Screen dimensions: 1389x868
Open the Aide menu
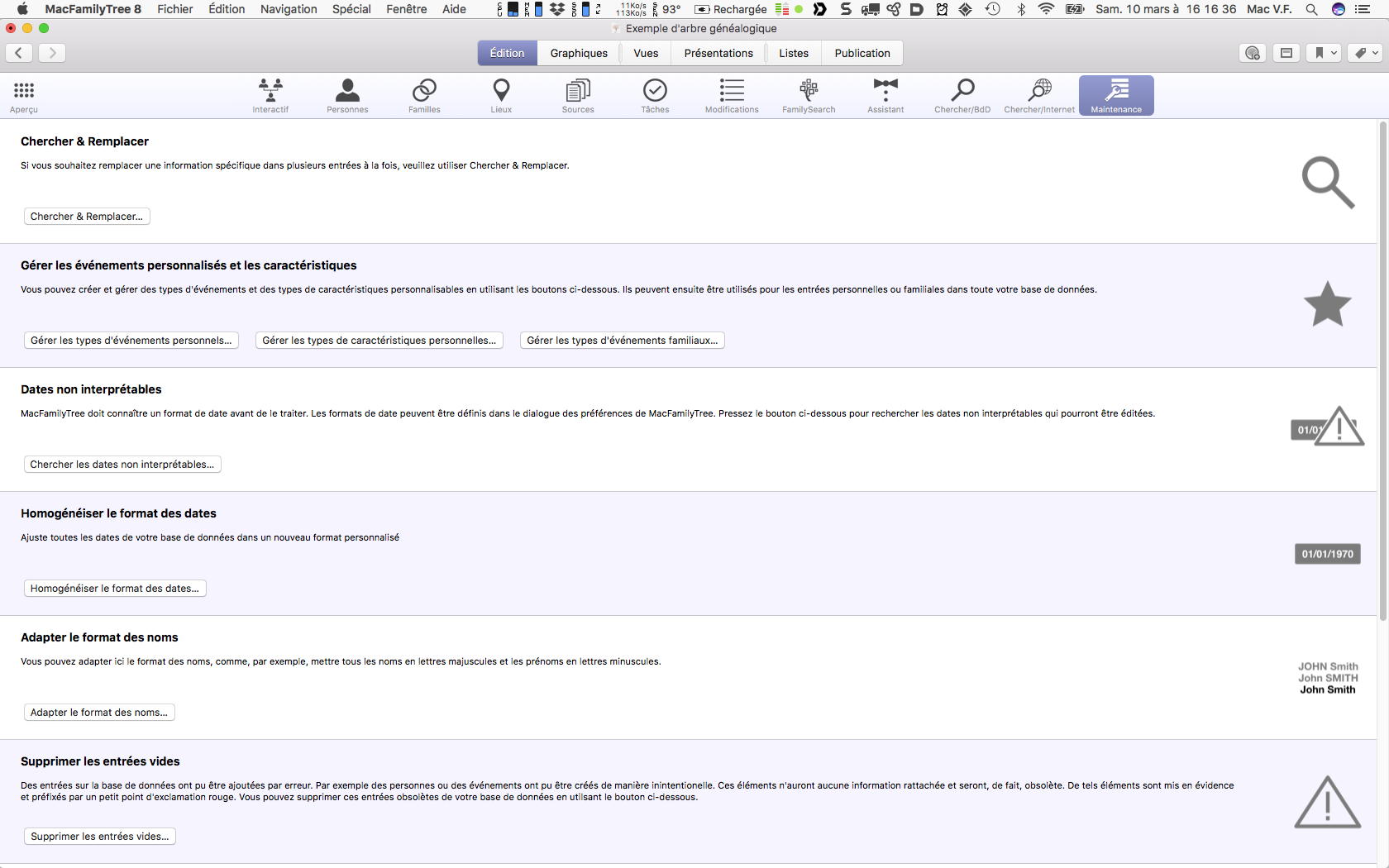tap(454, 9)
